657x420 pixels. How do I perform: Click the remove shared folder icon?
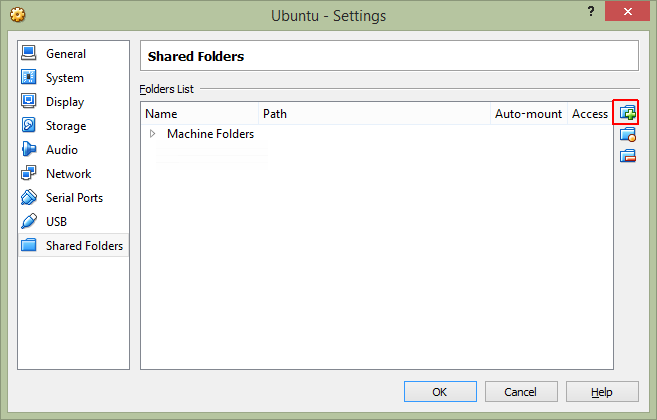(627, 155)
